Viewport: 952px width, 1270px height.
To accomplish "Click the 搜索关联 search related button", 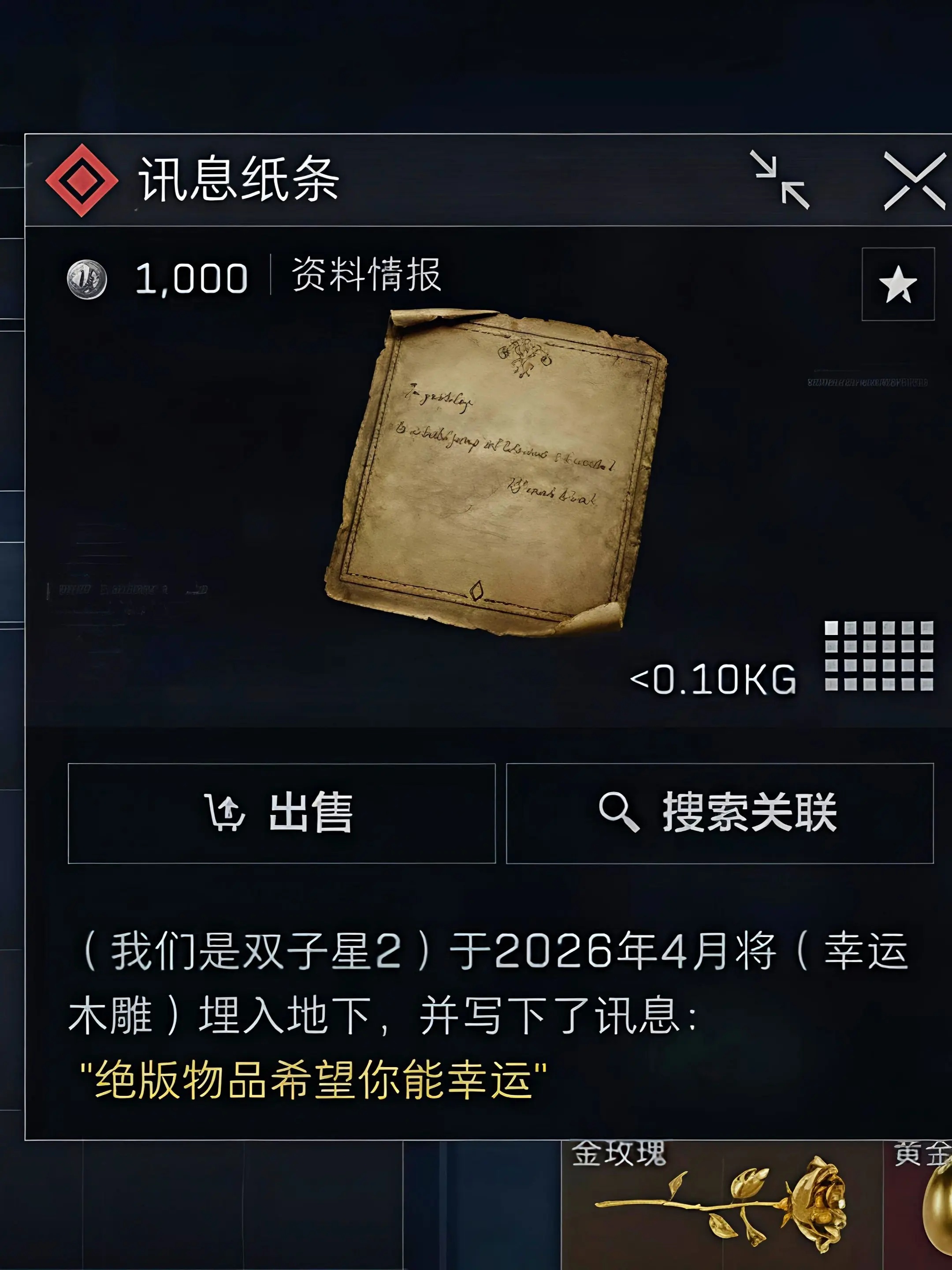I will click(720, 813).
